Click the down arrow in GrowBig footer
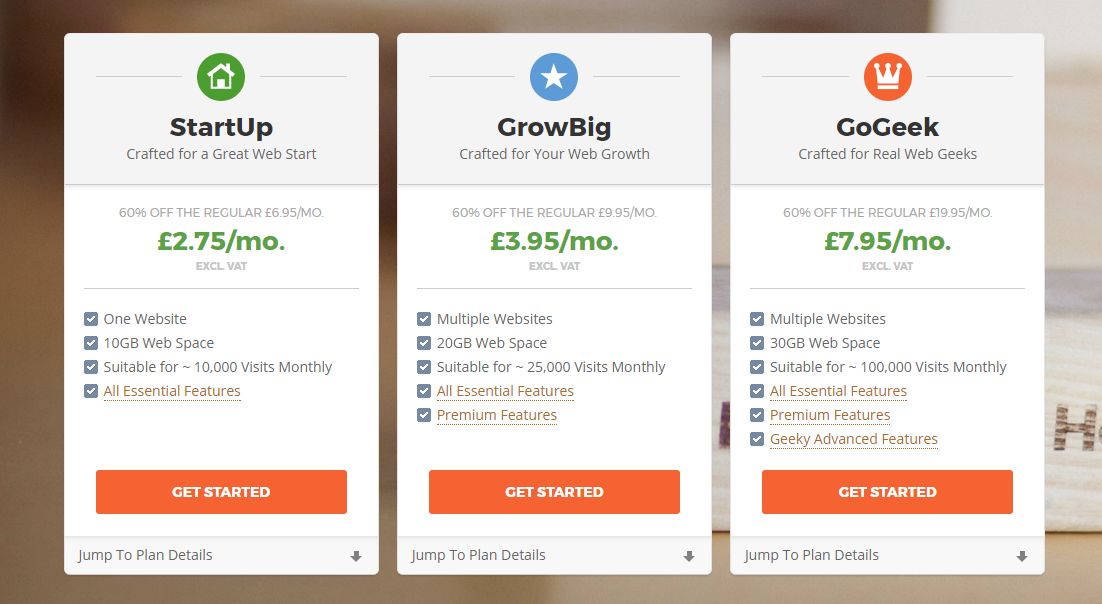This screenshot has height=604, width=1102. coord(689,556)
